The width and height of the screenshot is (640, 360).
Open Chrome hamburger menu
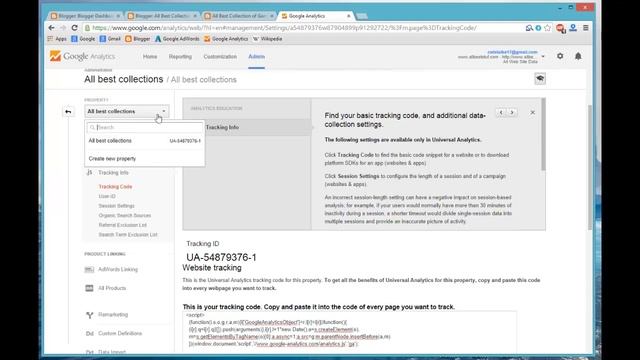[586, 28]
